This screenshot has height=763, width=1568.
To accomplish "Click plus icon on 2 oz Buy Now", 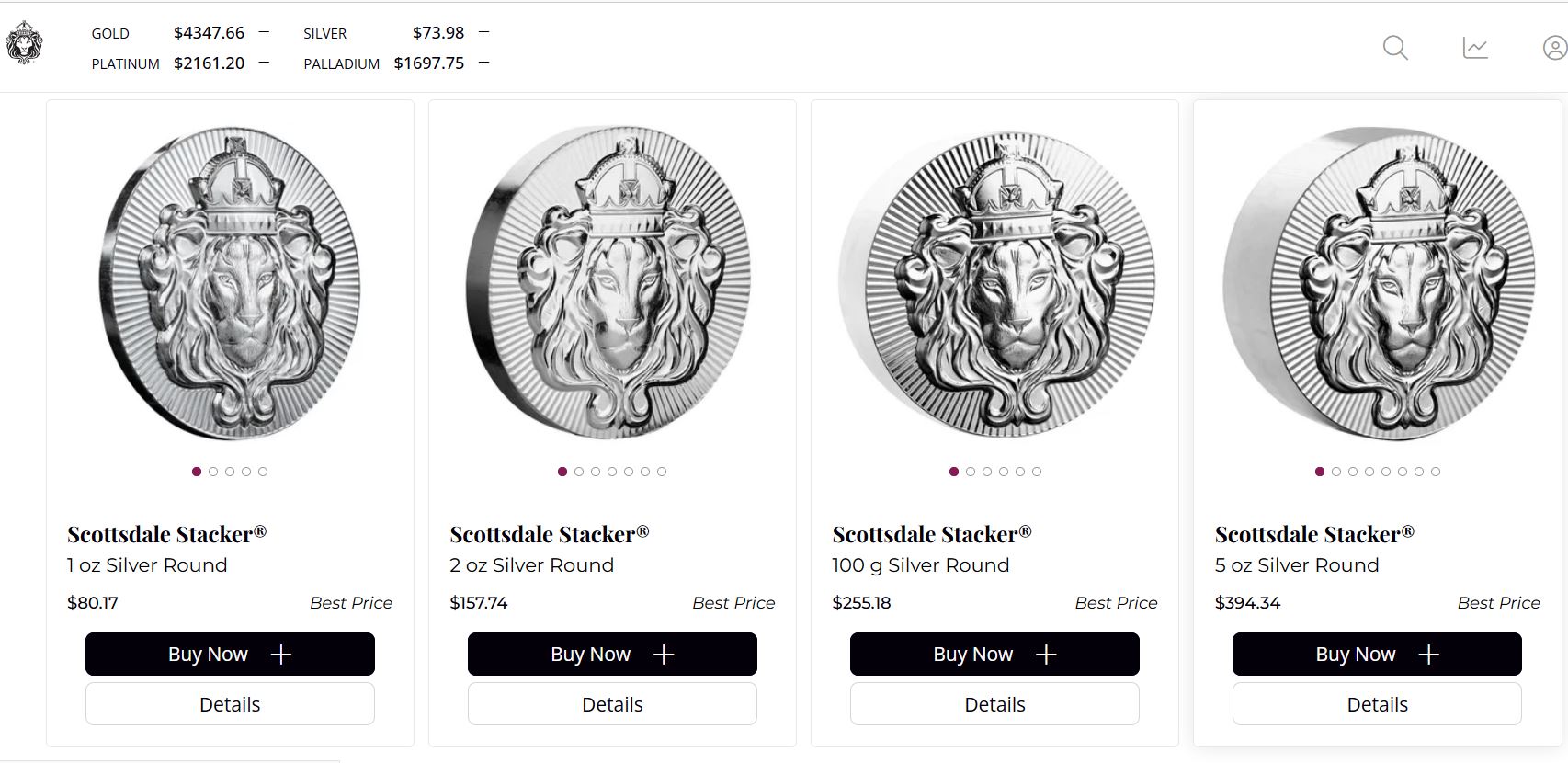I will click(664, 655).
